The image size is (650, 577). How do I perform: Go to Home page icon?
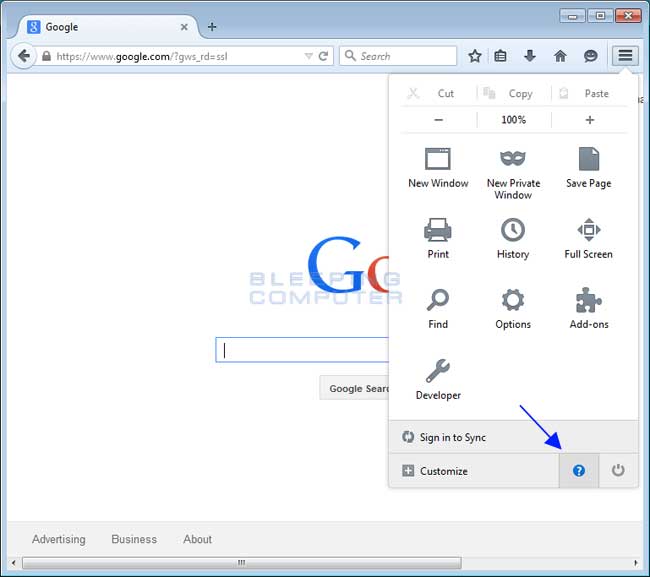[x=560, y=56]
